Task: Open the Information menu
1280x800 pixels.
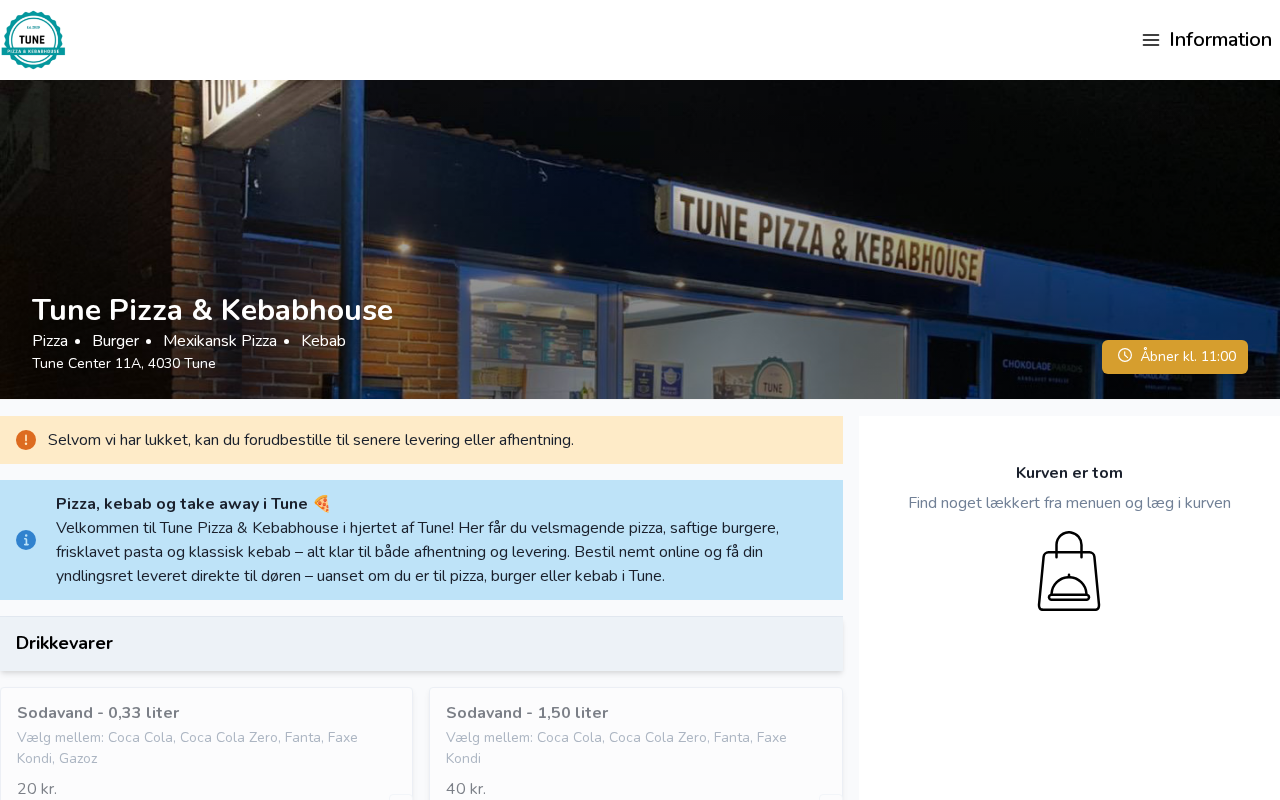Action: click(1207, 40)
